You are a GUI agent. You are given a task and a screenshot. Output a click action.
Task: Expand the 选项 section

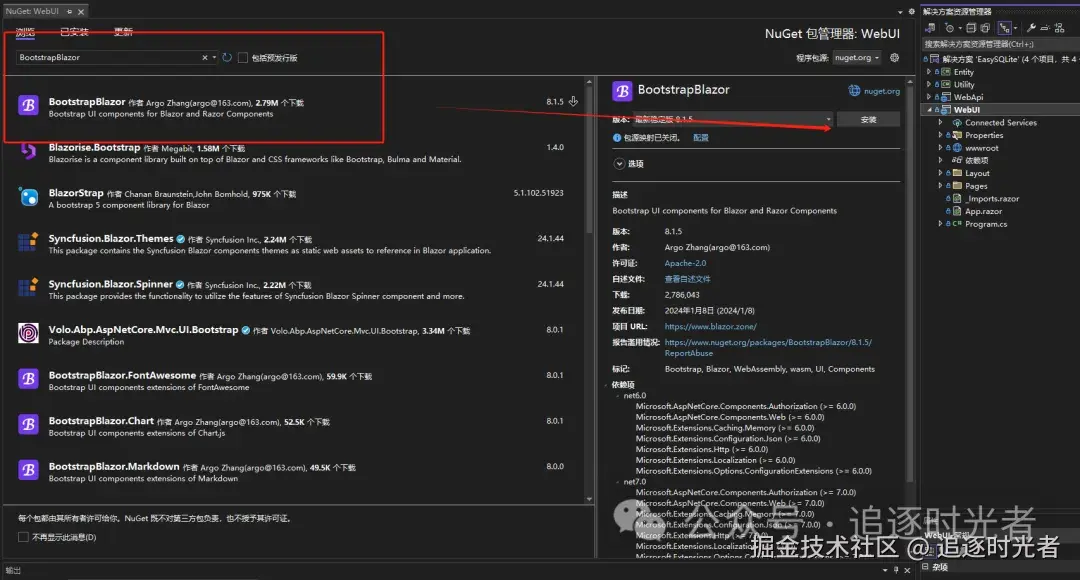click(619, 164)
